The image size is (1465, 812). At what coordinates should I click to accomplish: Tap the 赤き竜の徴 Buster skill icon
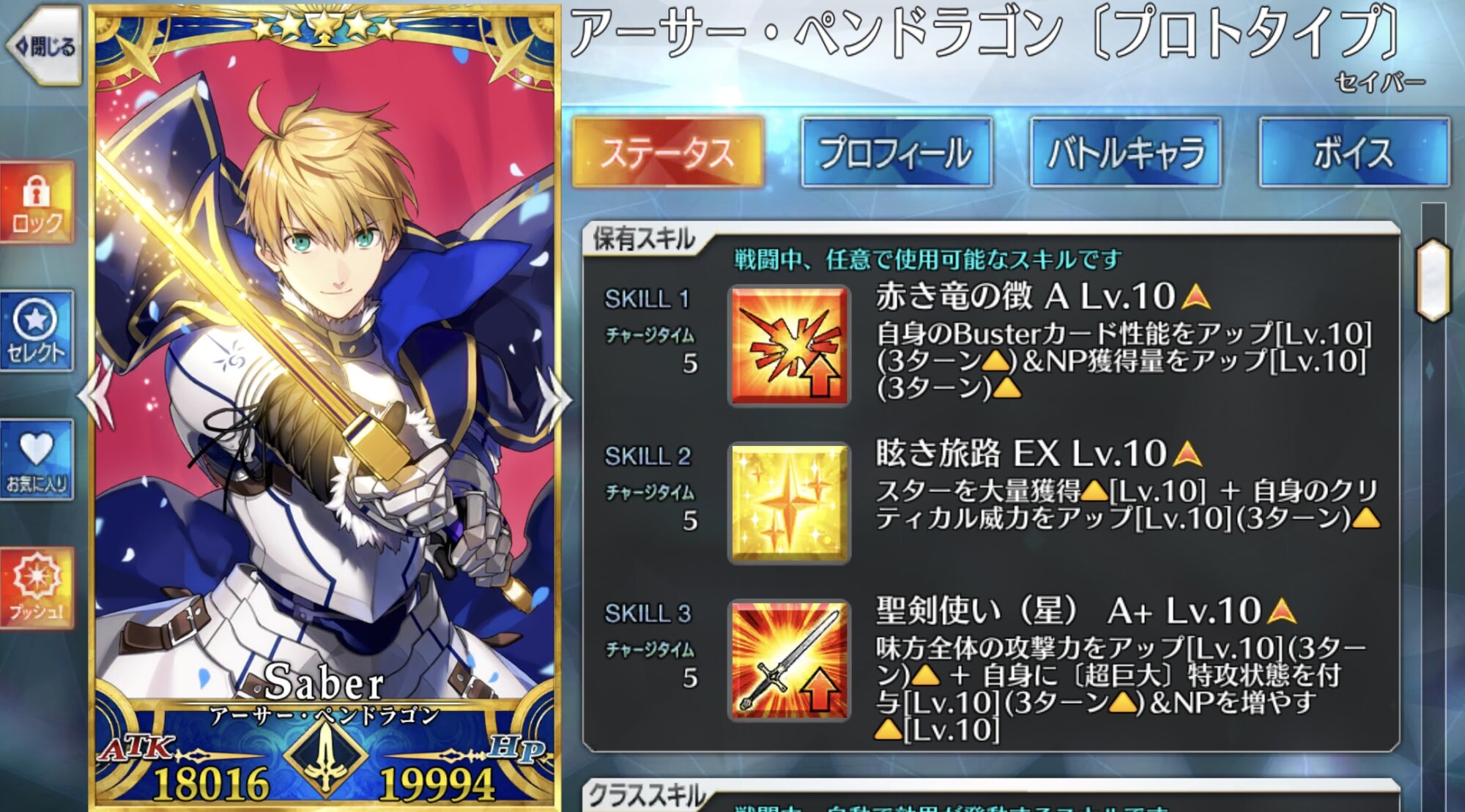[789, 346]
